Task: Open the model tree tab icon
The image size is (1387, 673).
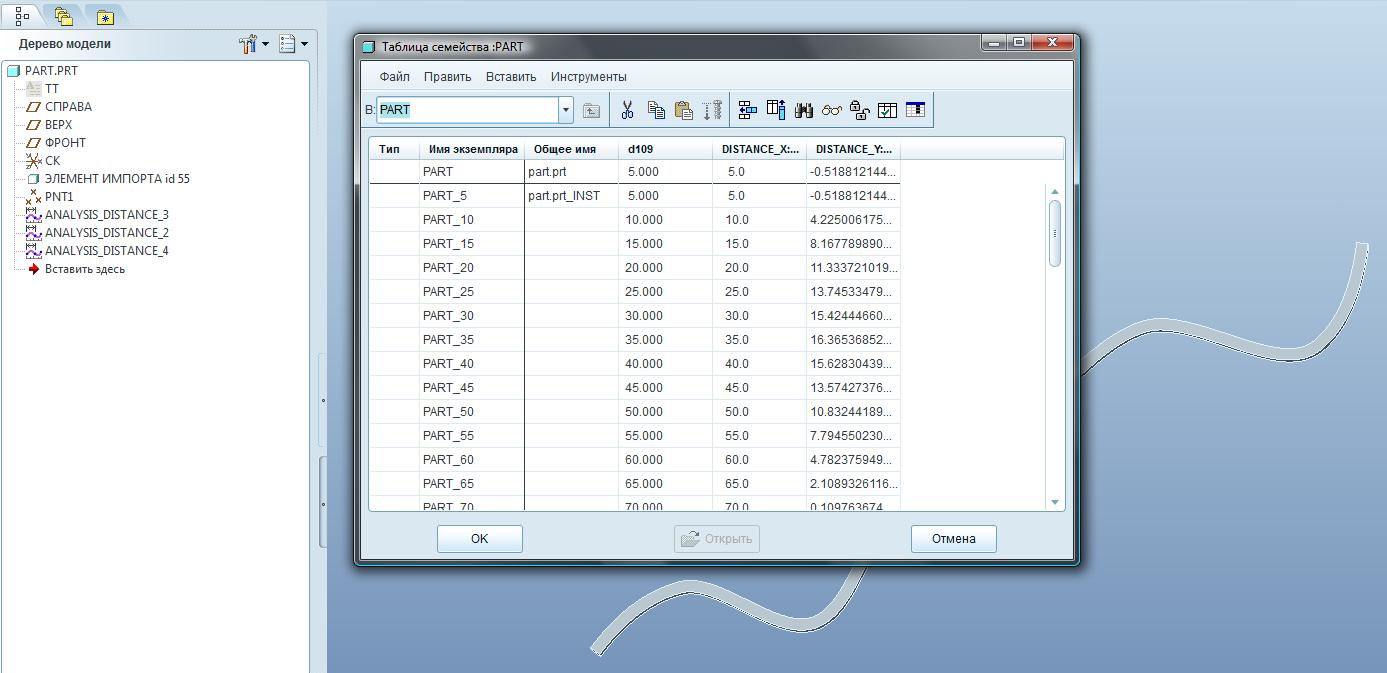Action: pos(22,16)
